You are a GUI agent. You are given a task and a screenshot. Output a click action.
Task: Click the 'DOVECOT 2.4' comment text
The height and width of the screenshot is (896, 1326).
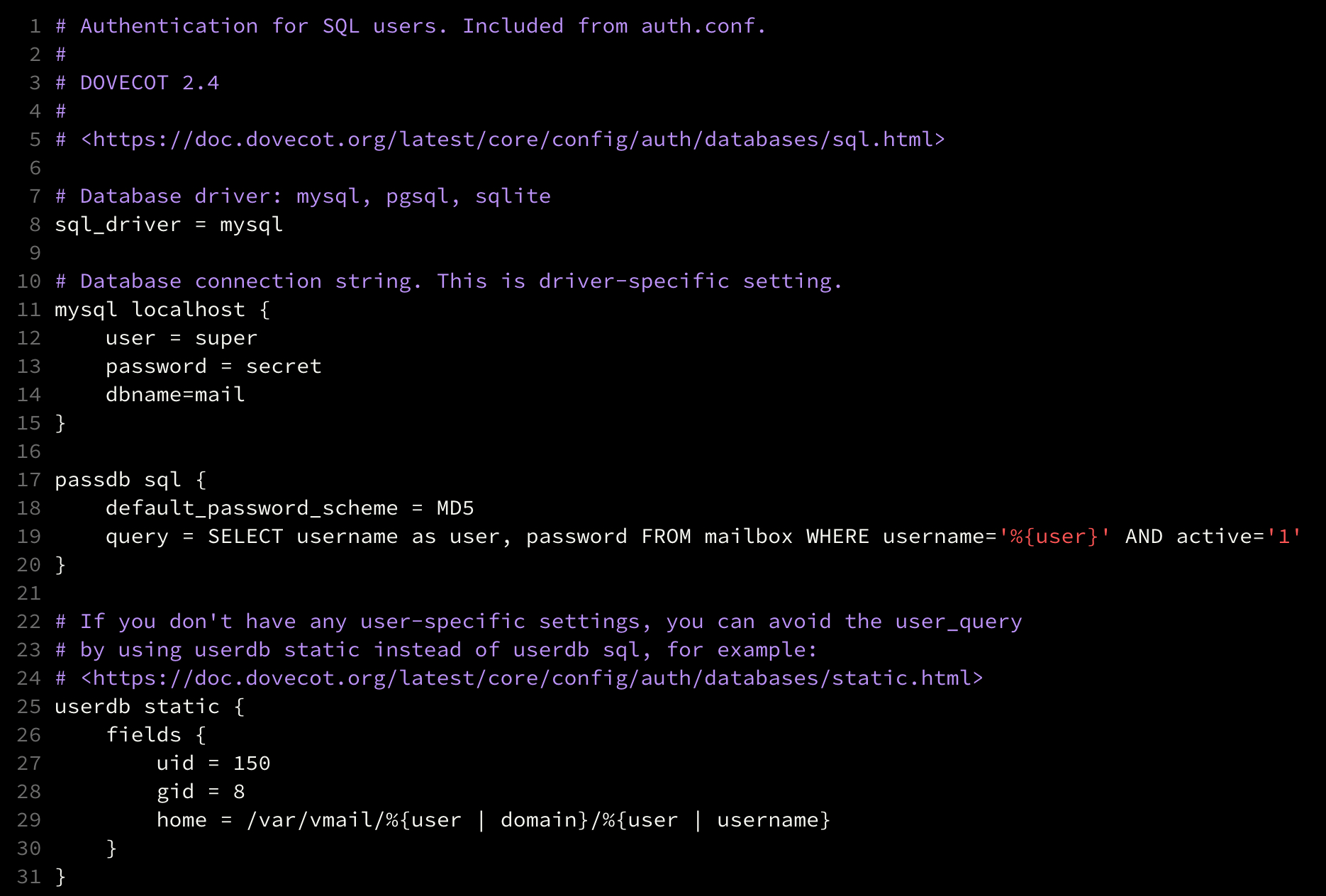150,83
